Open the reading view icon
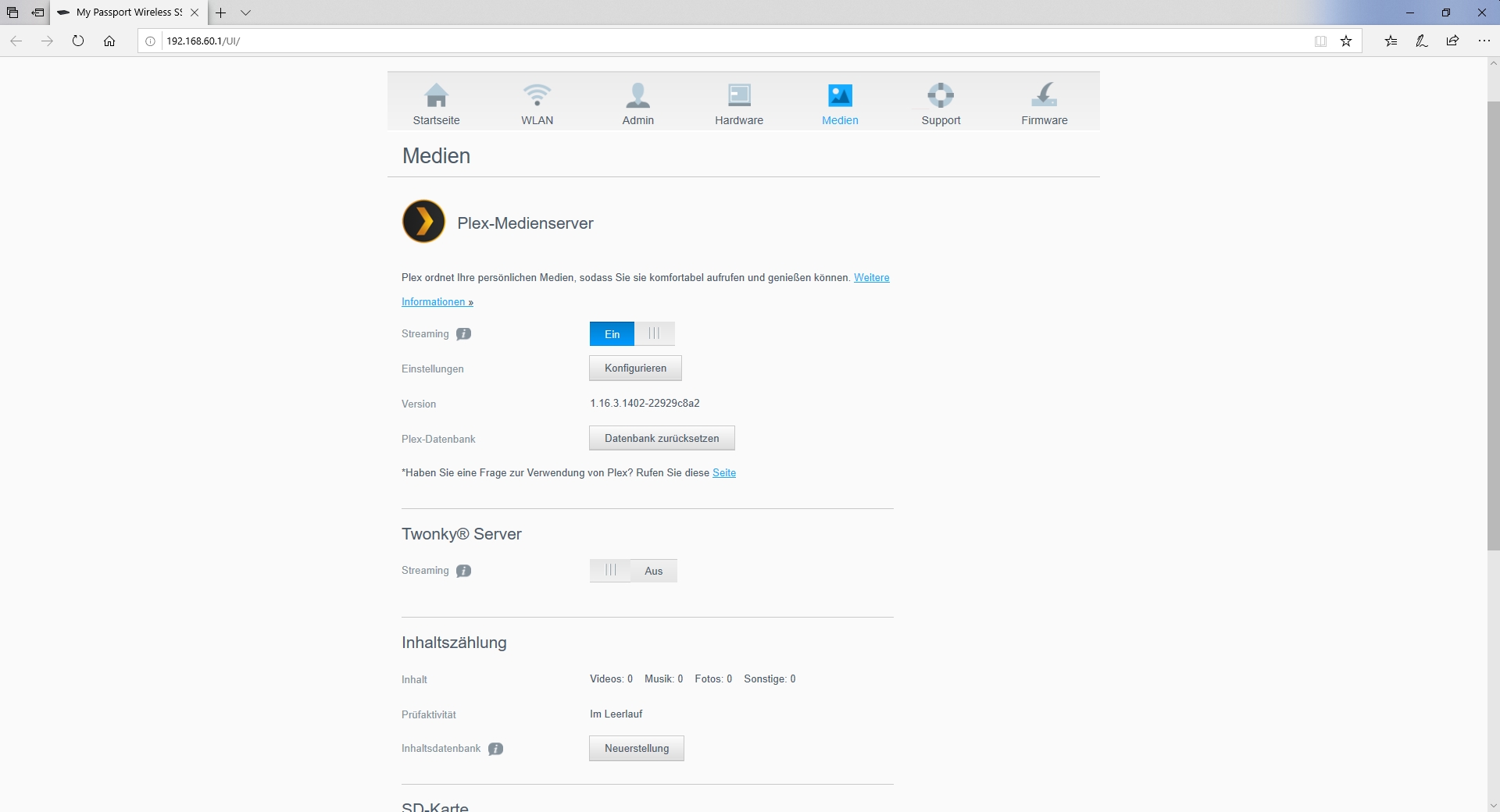 click(x=1320, y=41)
